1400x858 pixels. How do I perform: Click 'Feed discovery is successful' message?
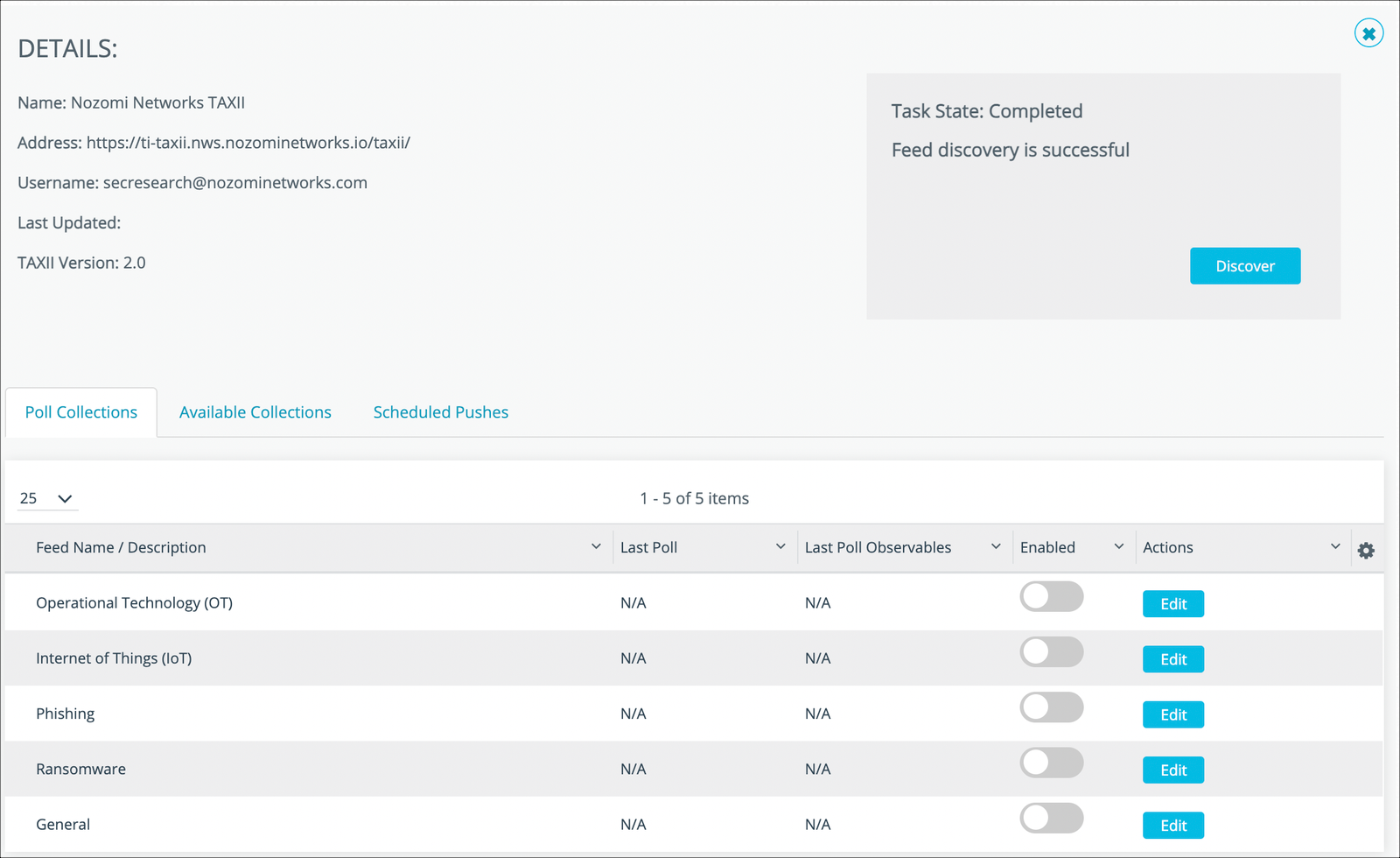pyautogui.click(x=1011, y=150)
